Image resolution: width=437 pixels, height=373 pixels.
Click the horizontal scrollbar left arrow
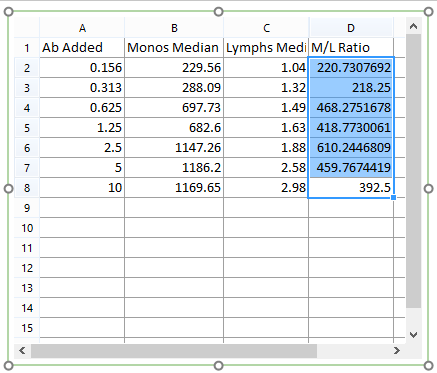point(22,350)
